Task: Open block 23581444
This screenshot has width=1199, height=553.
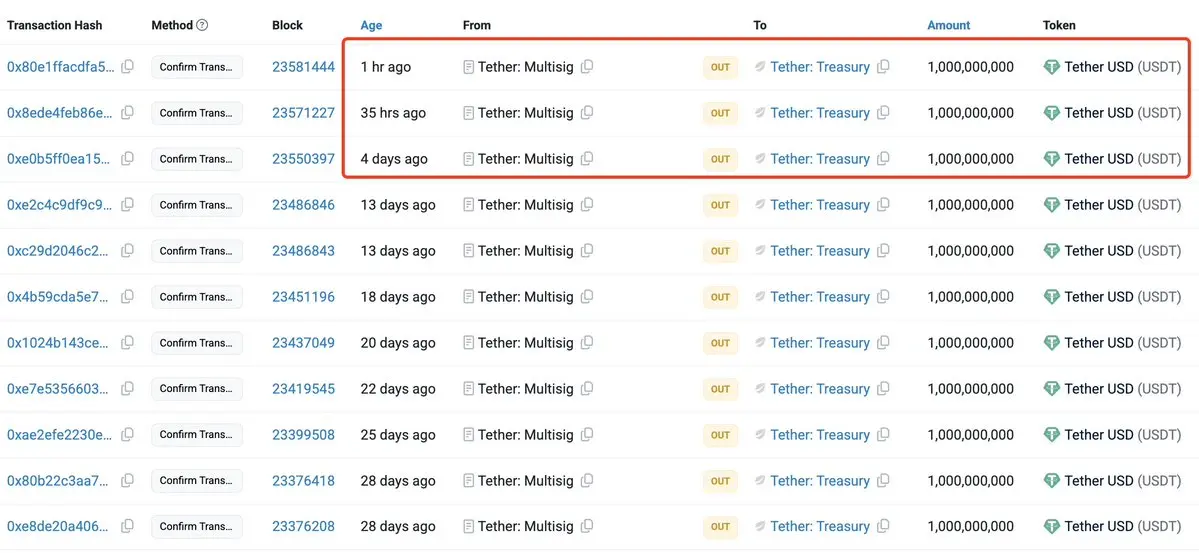Action: pos(303,67)
